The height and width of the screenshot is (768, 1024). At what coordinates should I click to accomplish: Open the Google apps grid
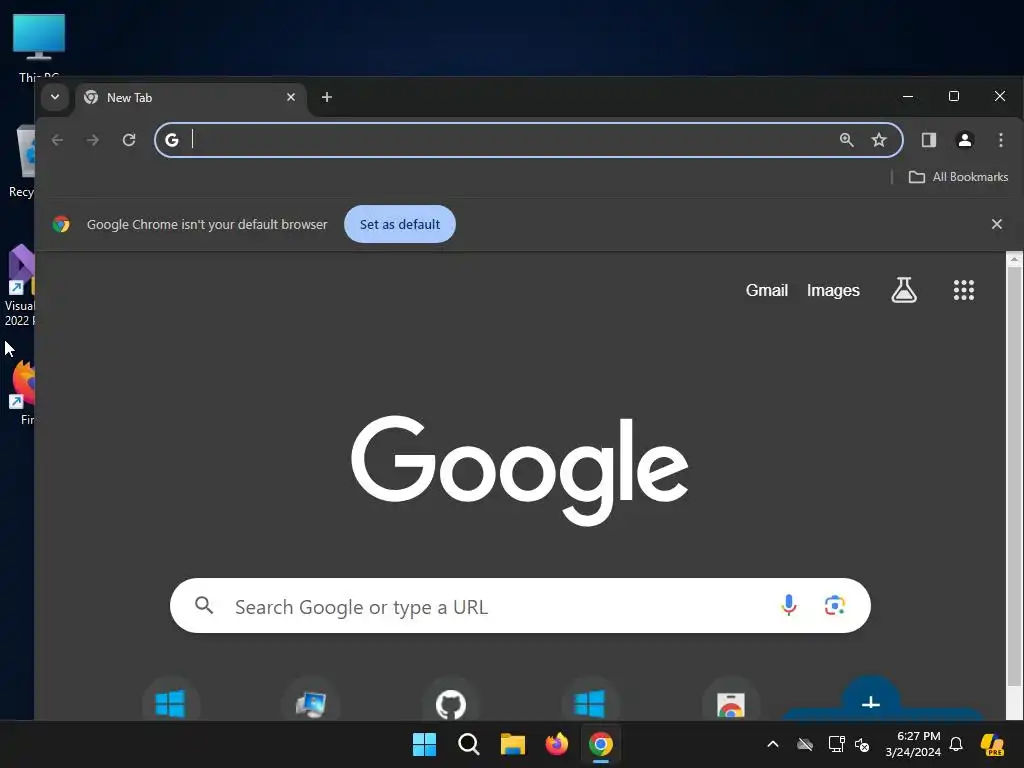963,290
